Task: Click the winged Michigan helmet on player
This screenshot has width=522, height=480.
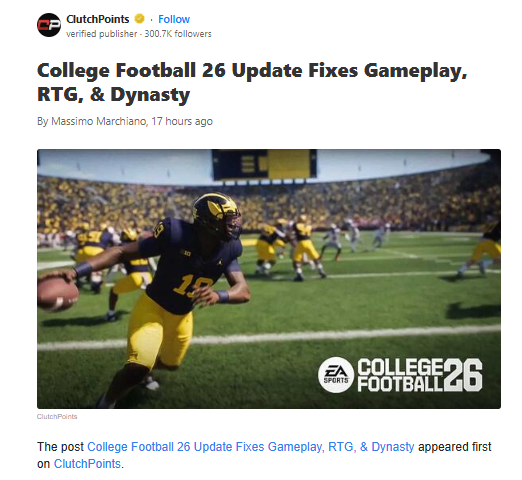Action: click(x=217, y=215)
